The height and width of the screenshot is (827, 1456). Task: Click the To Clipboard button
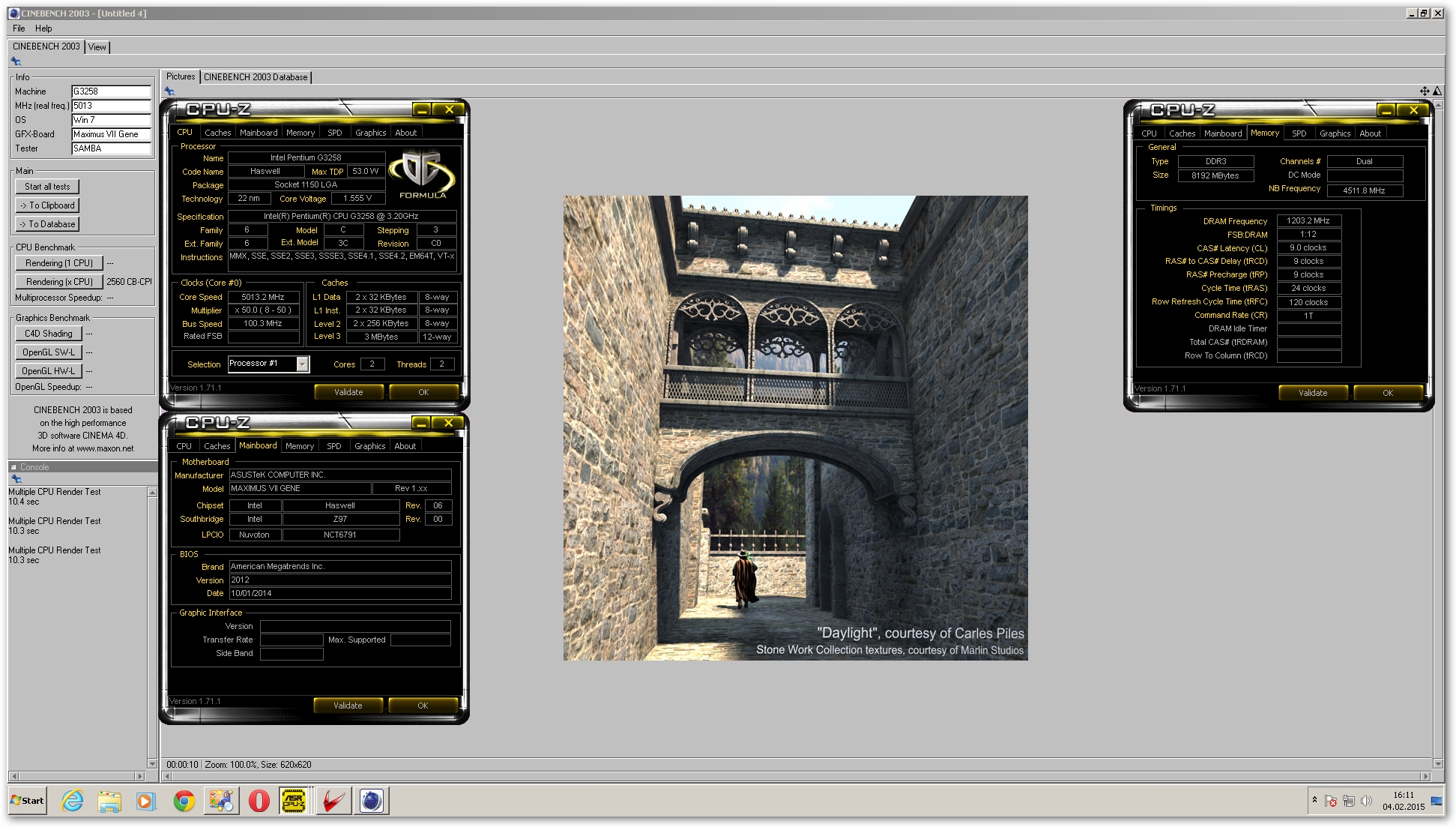pos(47,205)
